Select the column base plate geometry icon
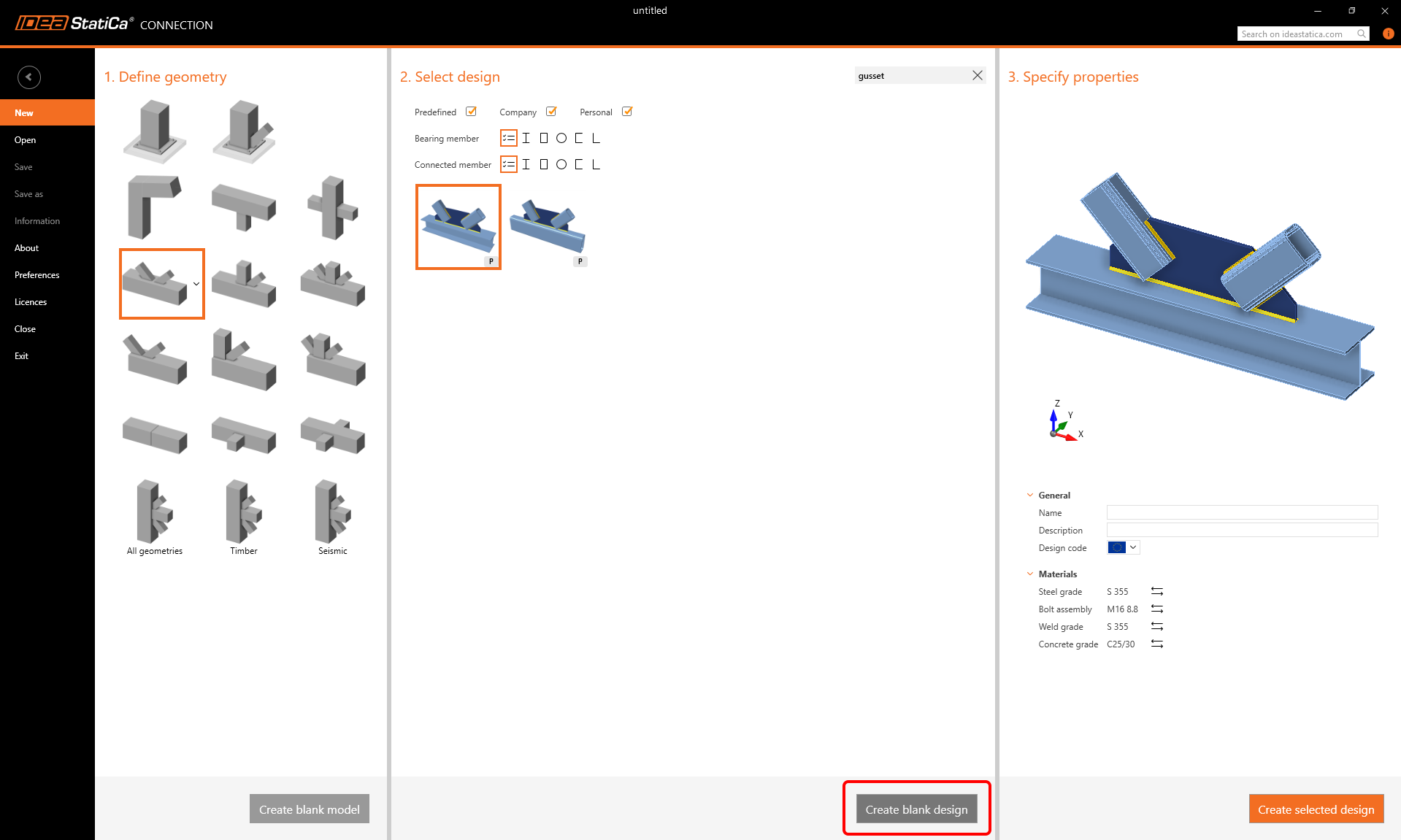This screenshot has height=840, width=1401. [x=155, y=131]
